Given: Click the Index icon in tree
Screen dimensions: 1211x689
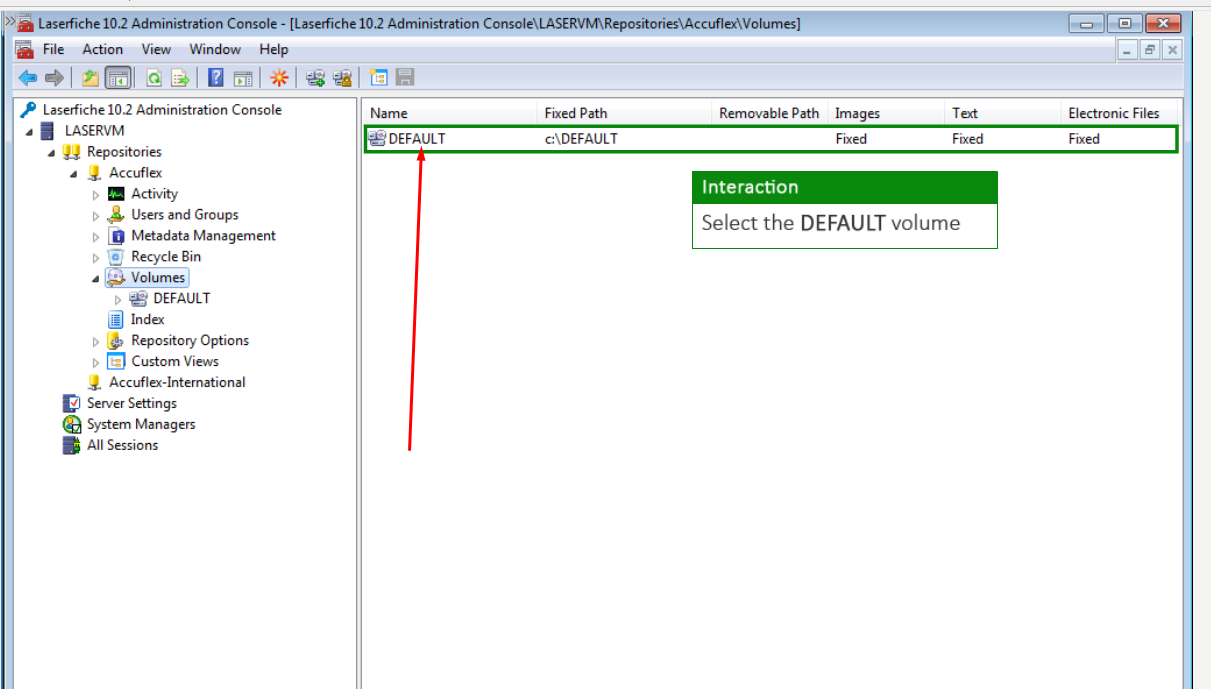Looking at the screenshot, I should [x=116, y=320].
